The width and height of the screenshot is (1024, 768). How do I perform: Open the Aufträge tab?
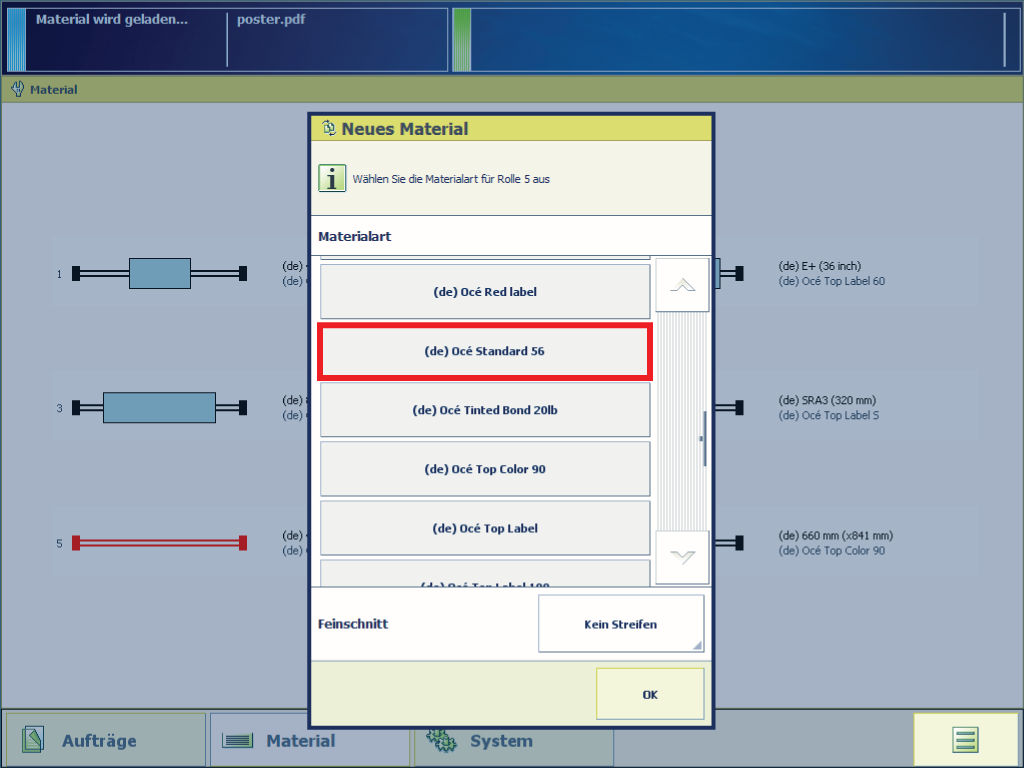[x=106, y=740]
